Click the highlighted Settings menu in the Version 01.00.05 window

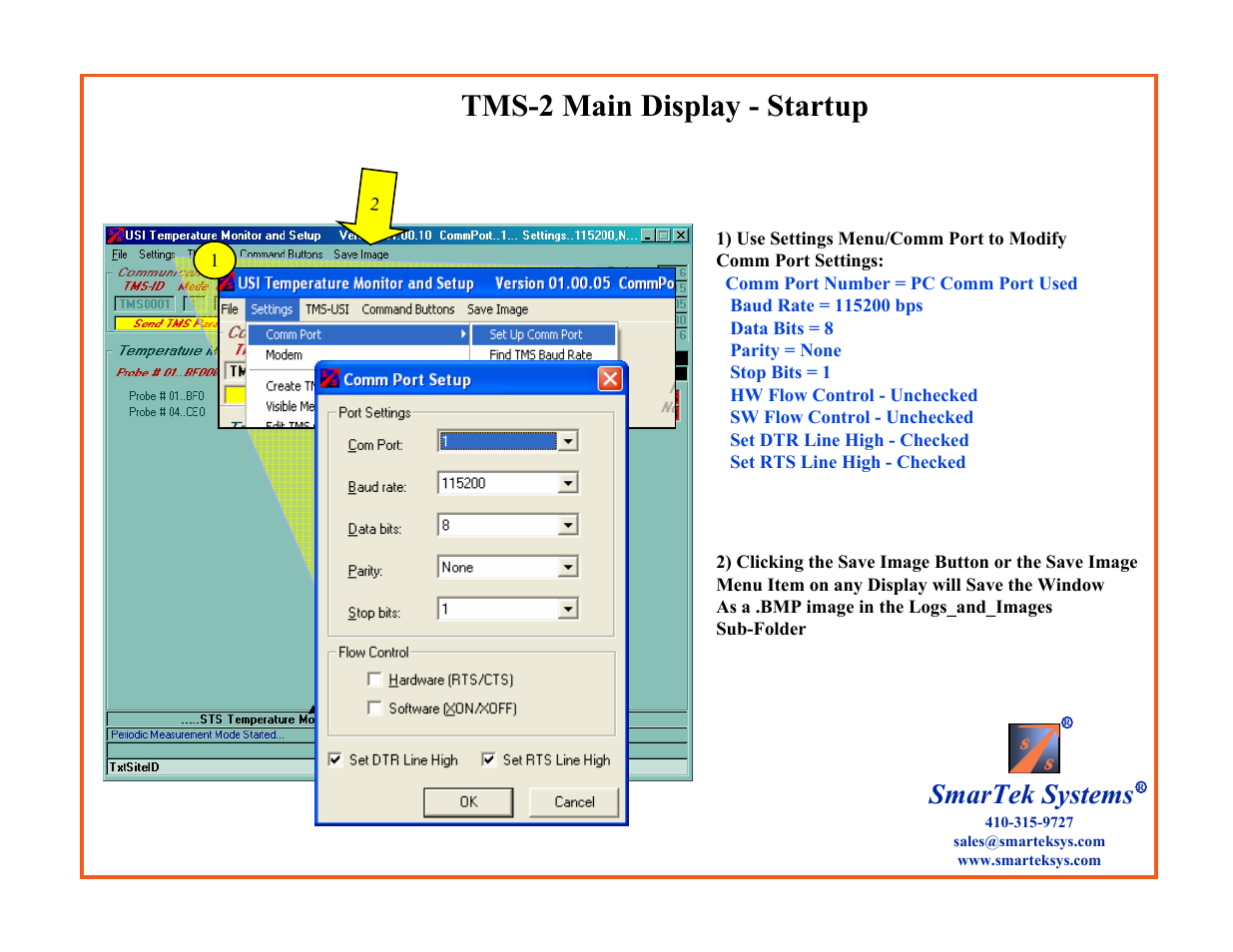(272, 309)
